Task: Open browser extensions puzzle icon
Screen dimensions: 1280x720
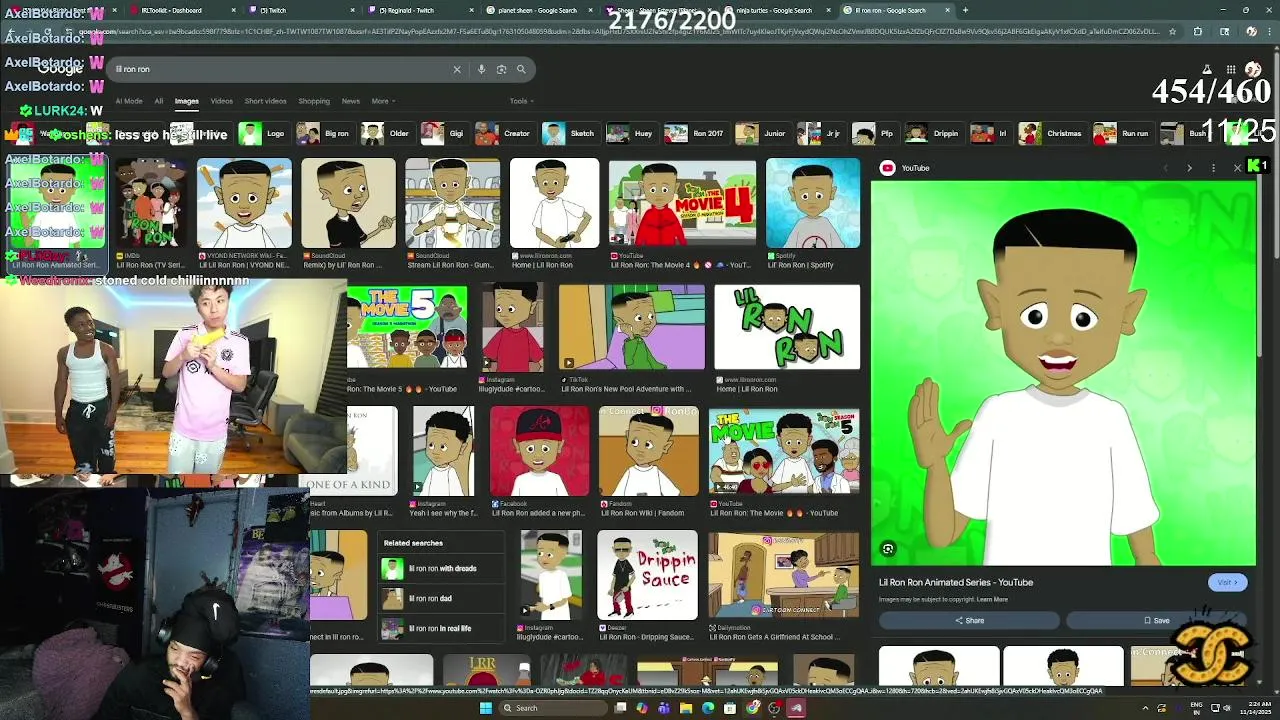Action: pos(1198,31)
